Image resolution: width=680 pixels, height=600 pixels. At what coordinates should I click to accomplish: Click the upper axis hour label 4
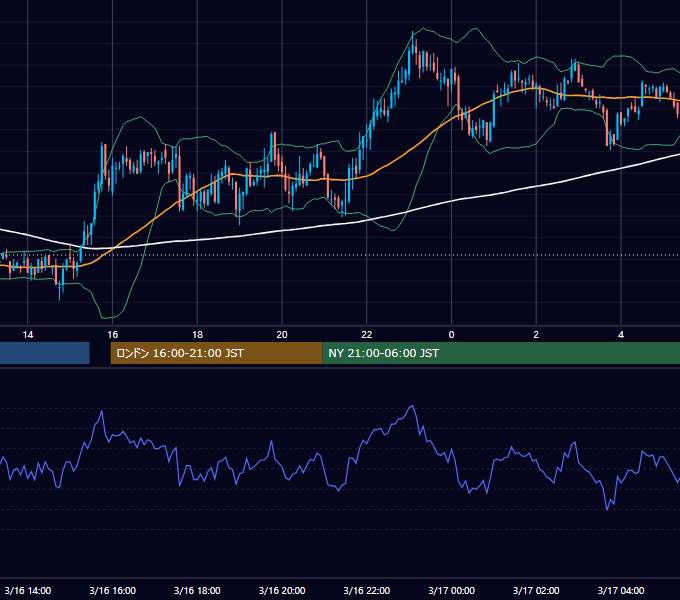pyautogui.click(x=621, y=335)
